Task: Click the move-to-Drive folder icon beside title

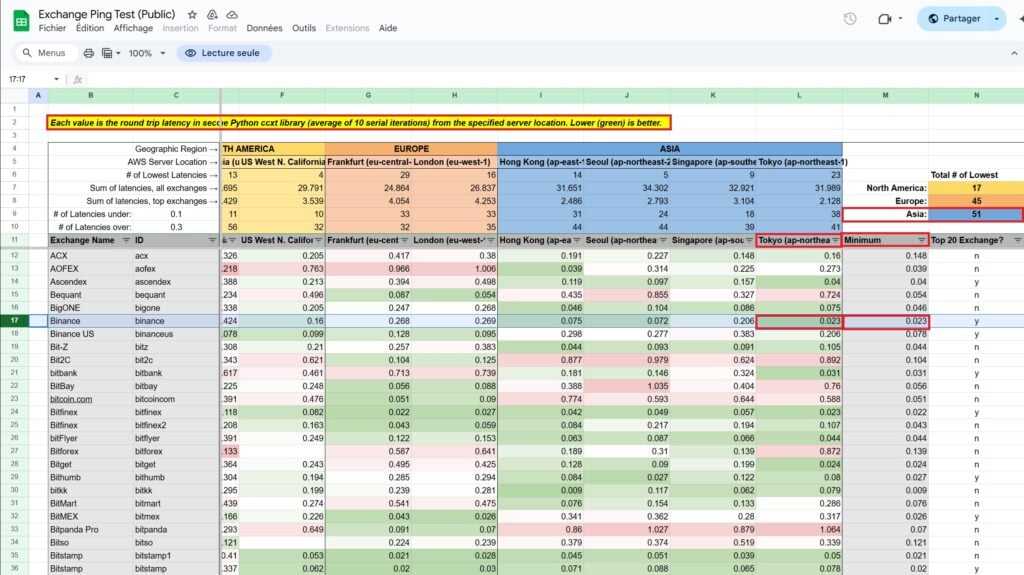Action: (x=212, y=14)
